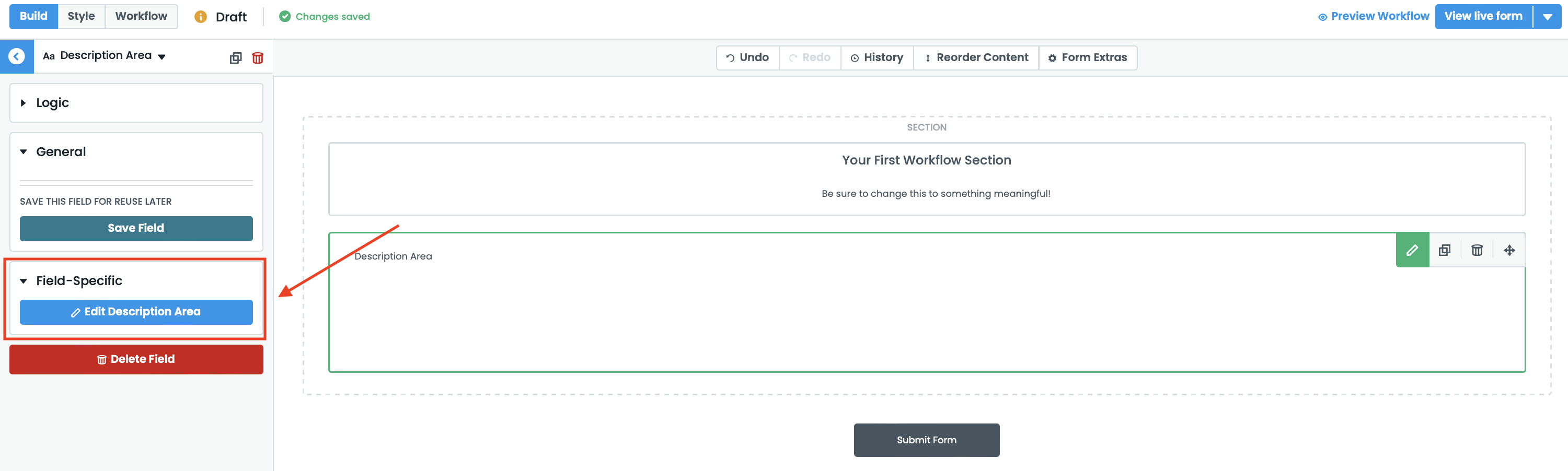Click the red trash icon in sidebar header

[258, 58]
